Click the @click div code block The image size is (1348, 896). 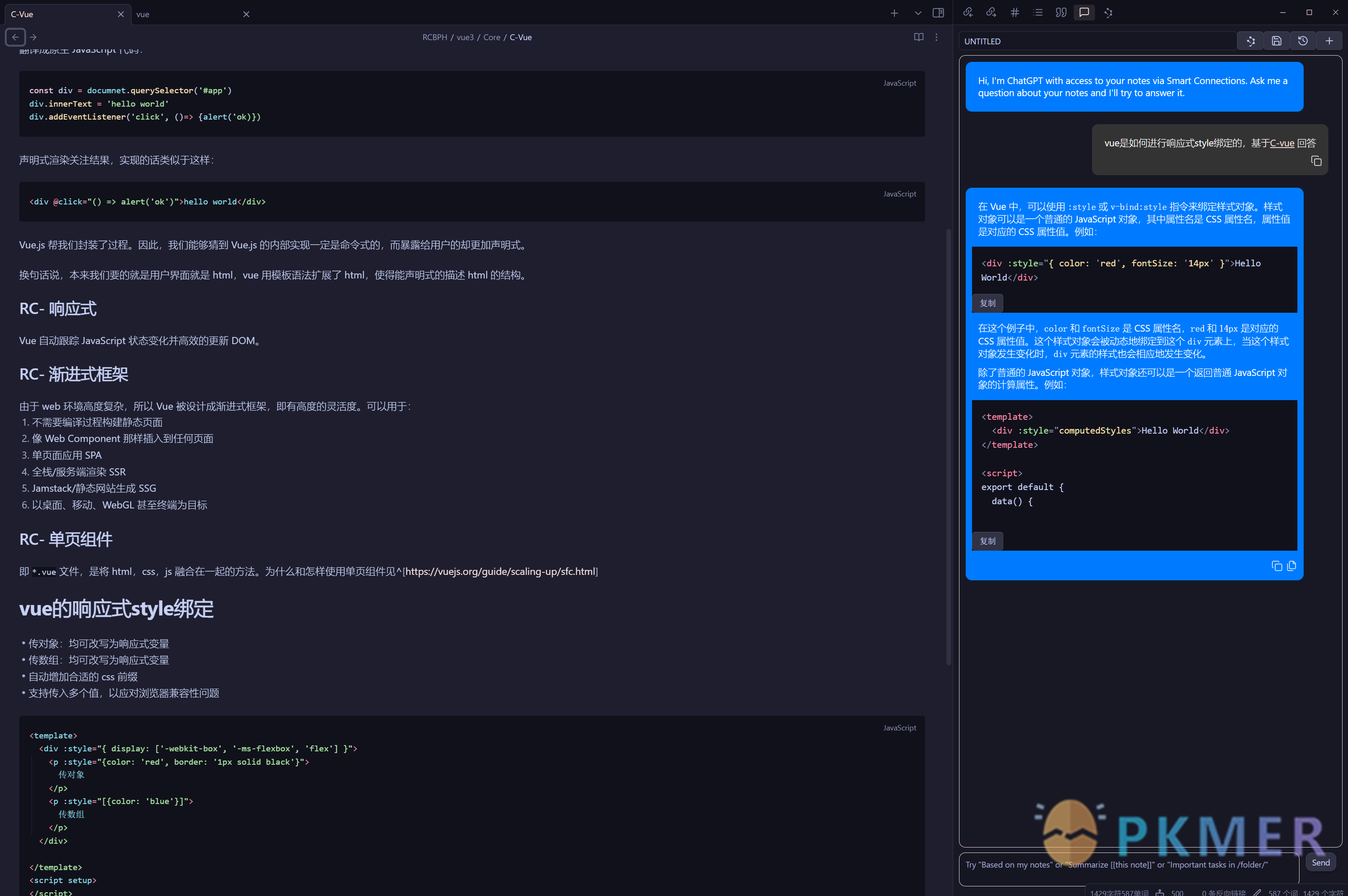472,202
